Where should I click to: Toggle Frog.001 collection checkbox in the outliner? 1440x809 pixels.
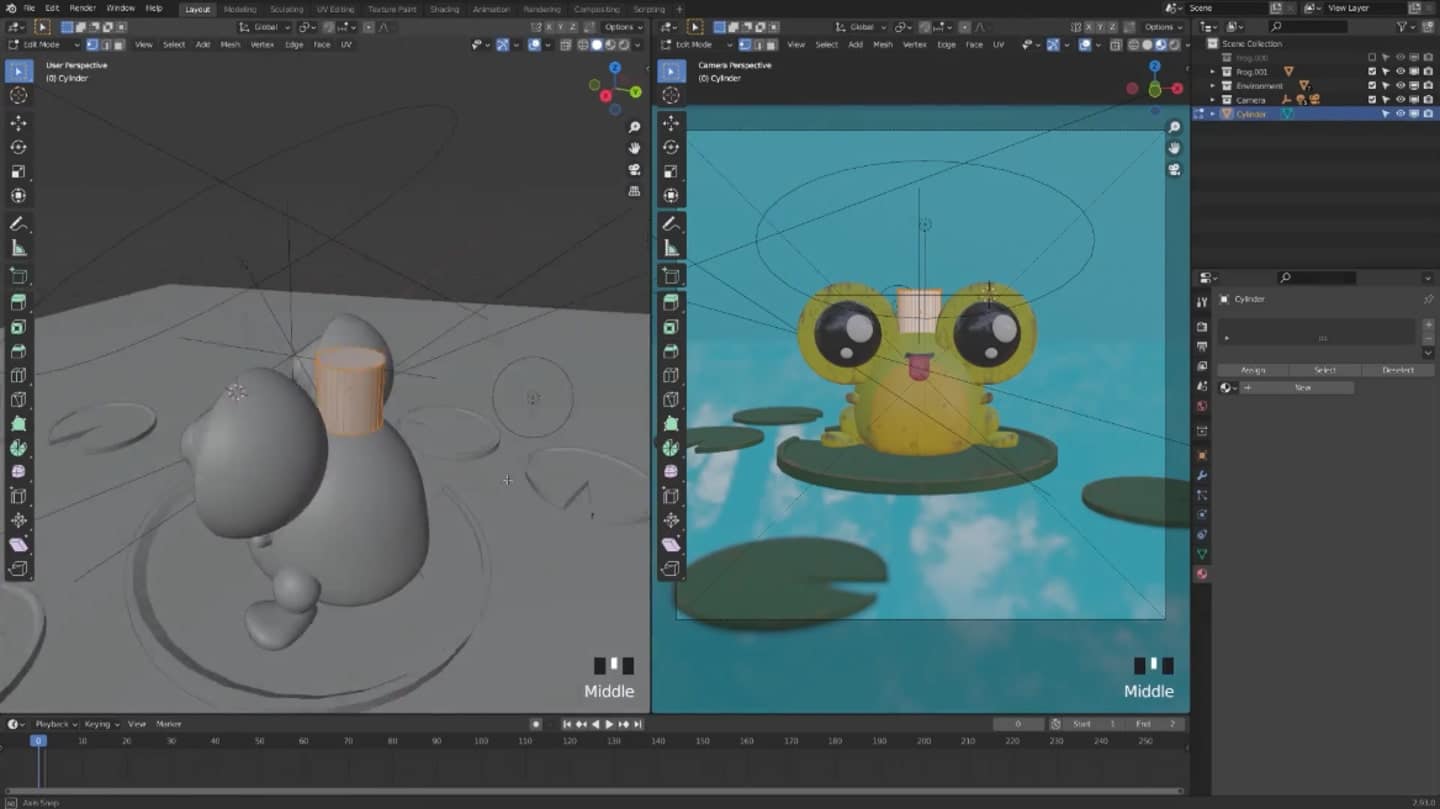click(x=1372, y=71)
